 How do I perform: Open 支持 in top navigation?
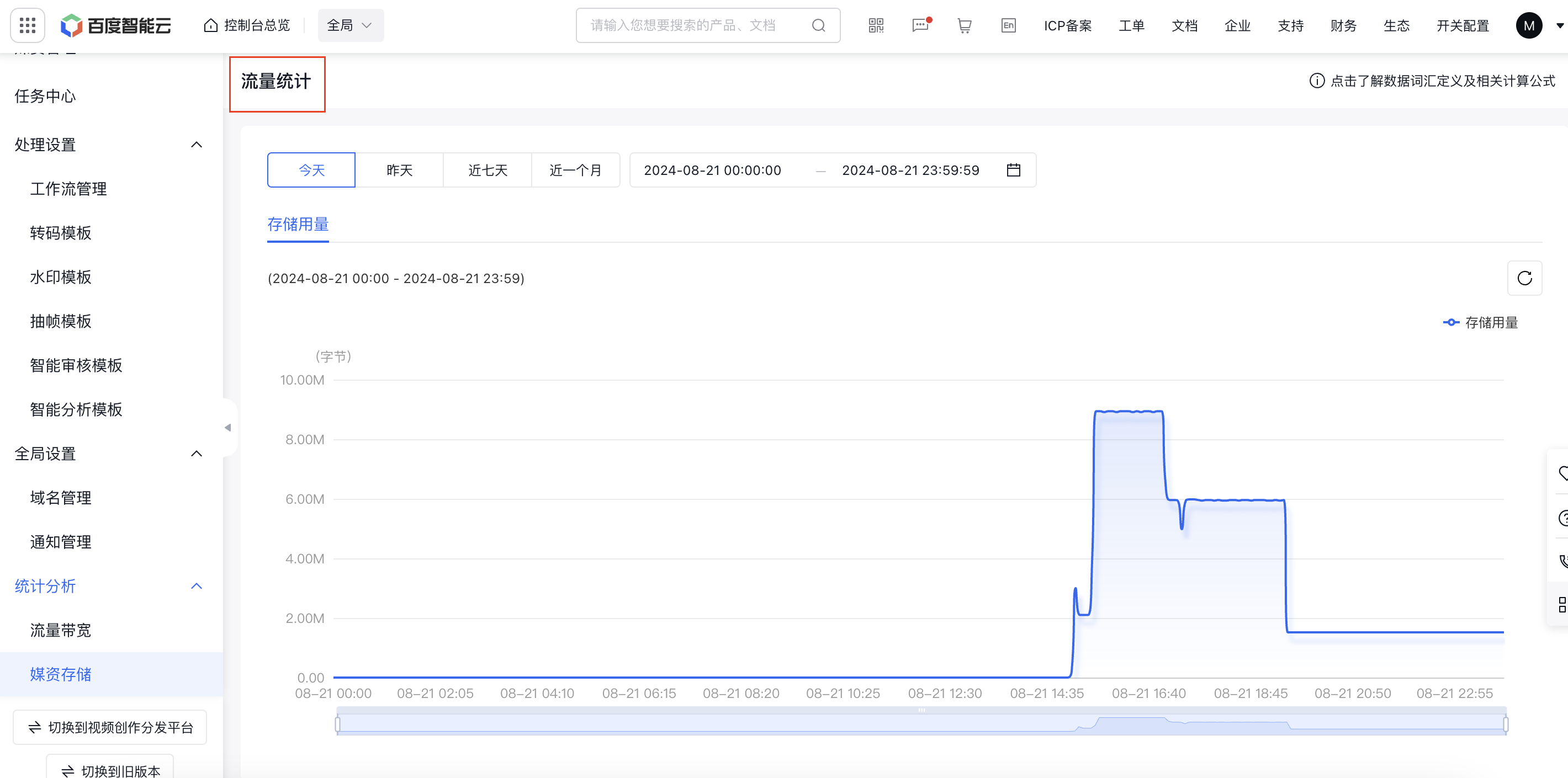tap(1290, 25)
